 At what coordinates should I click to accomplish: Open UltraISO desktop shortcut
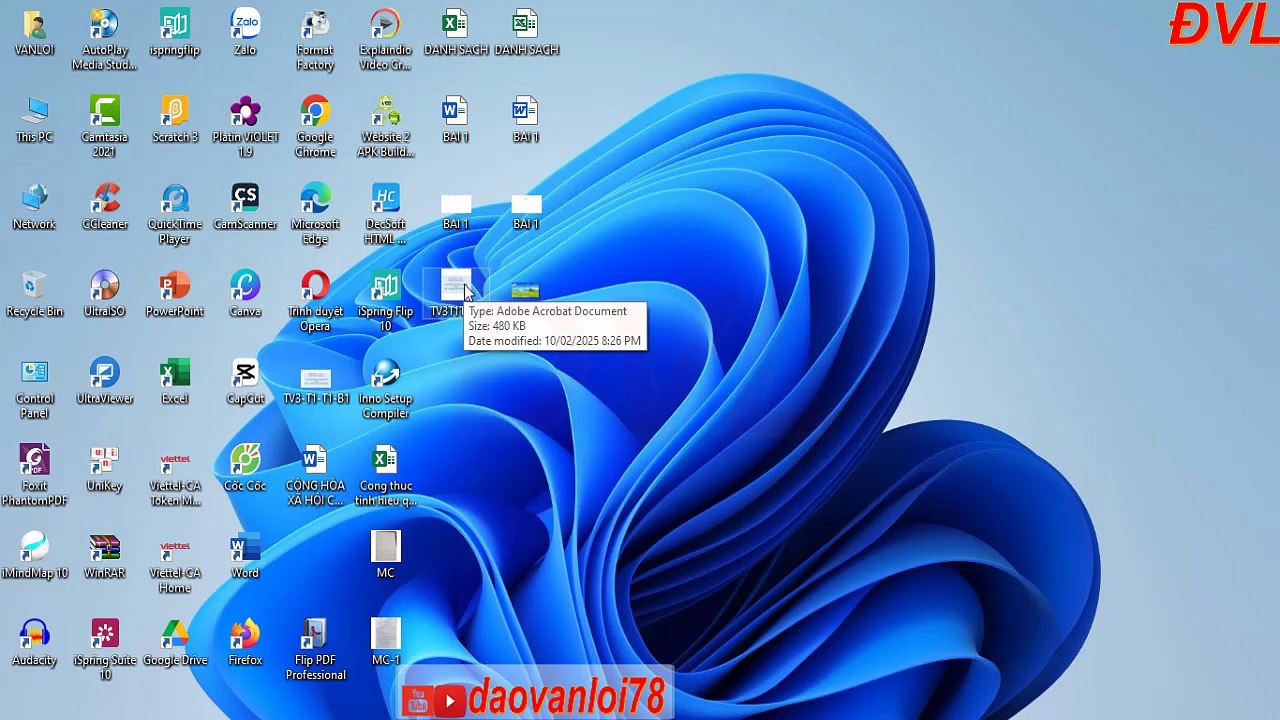click(x=105, y=286)
